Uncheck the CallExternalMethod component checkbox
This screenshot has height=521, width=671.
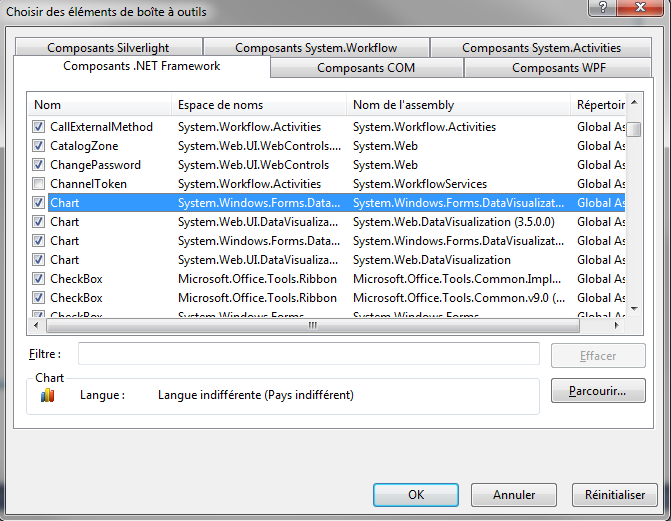pos(38,127)
